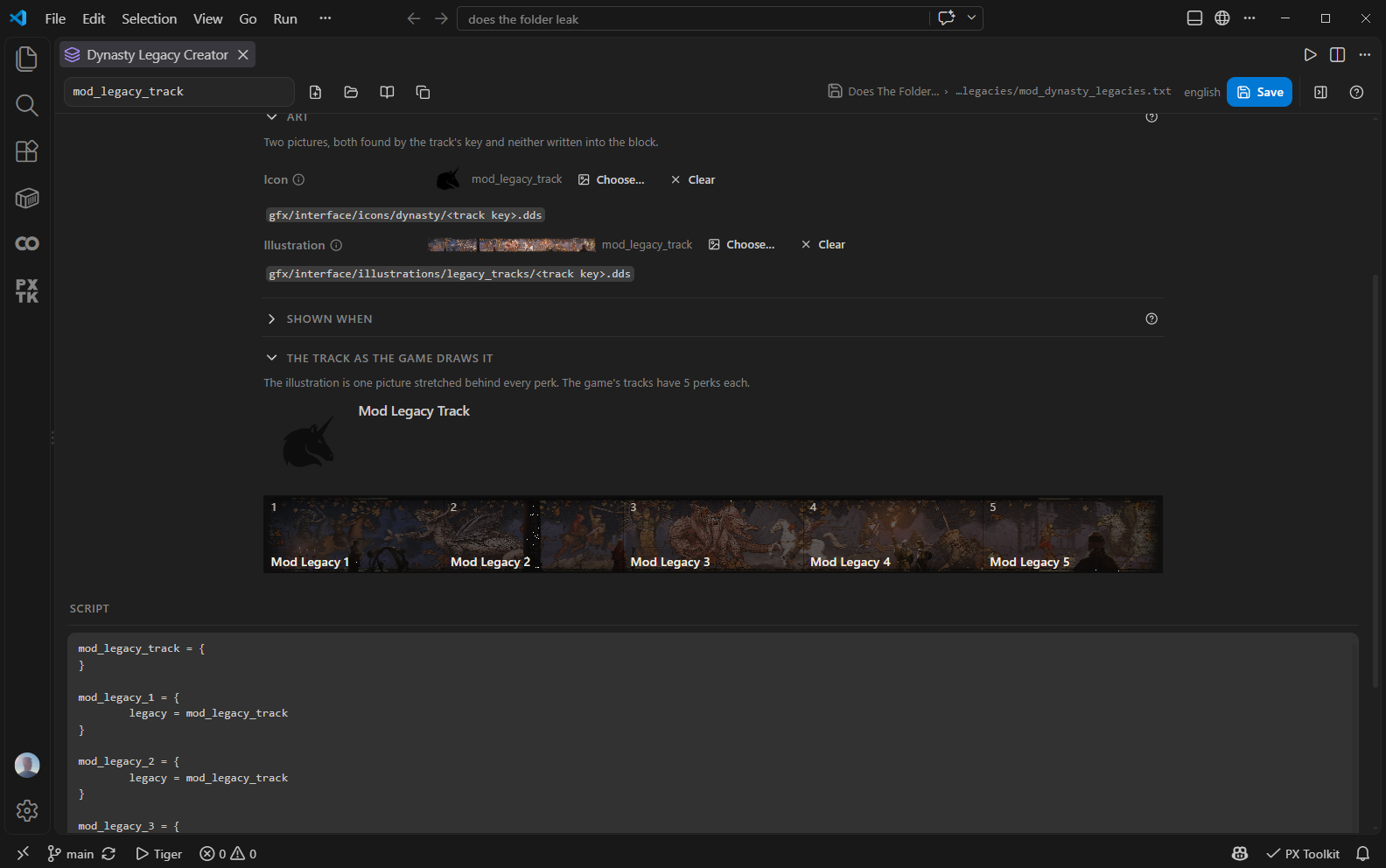Save the legacy track
This screenshot has width=1386, height=868.
coord(1259,92)
